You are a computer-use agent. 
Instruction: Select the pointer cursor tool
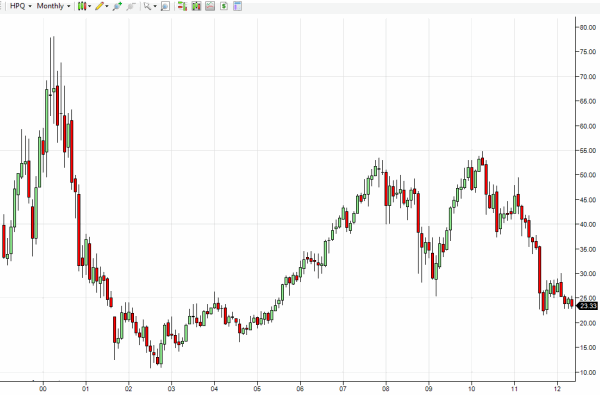pyautogui.click(x=147, y=6)
